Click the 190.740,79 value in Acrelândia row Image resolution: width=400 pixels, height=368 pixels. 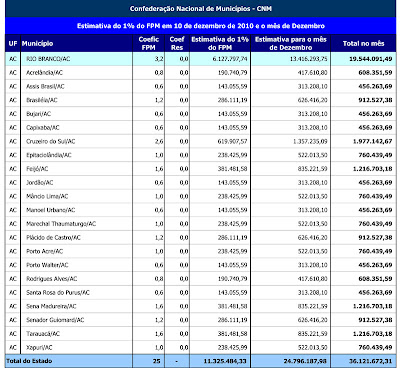pos(233,73)
